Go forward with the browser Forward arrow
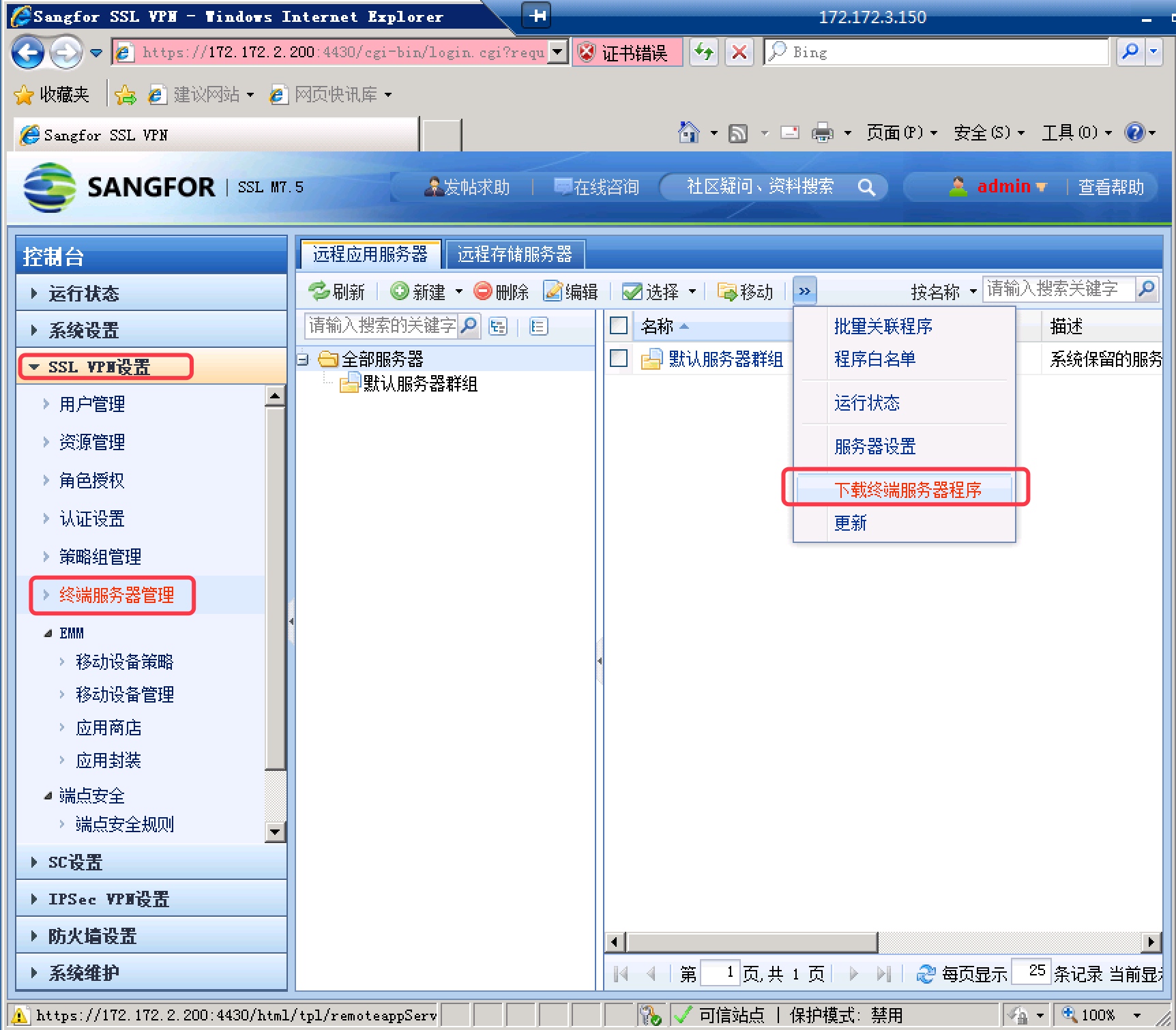Image resolution: width=1176 pixels, height=1030 pixels. pyautogui.click(x=65, y=53)
